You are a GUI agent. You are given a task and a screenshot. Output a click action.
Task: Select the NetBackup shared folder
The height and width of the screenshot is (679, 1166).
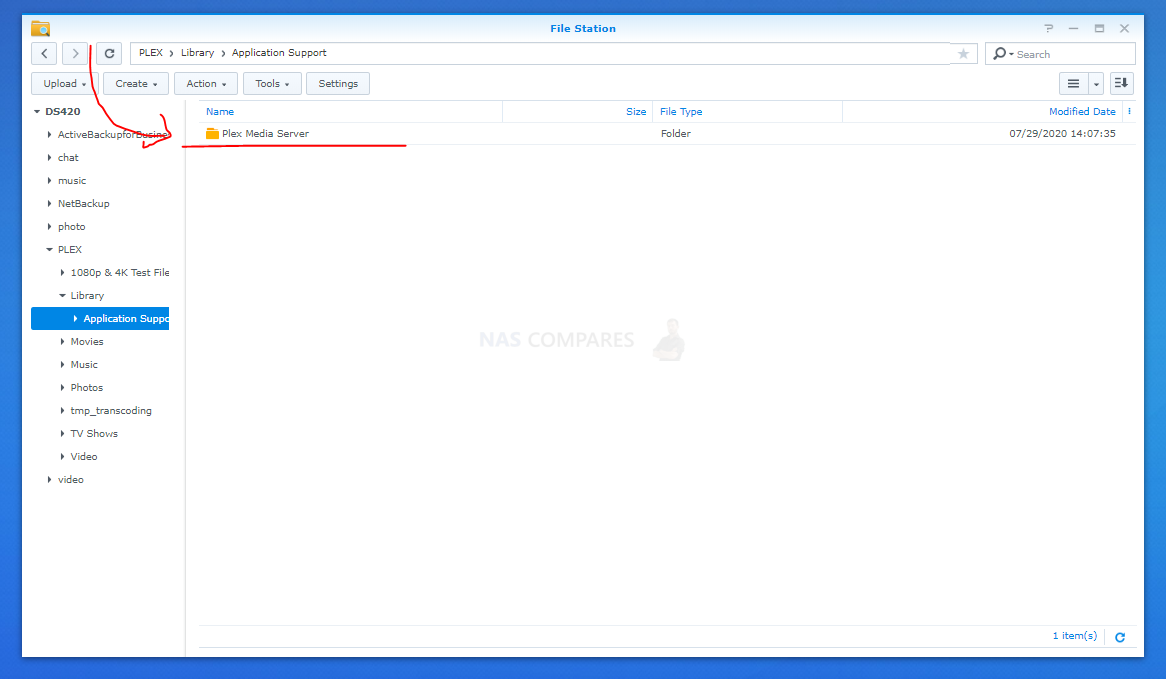click(83, 204)
